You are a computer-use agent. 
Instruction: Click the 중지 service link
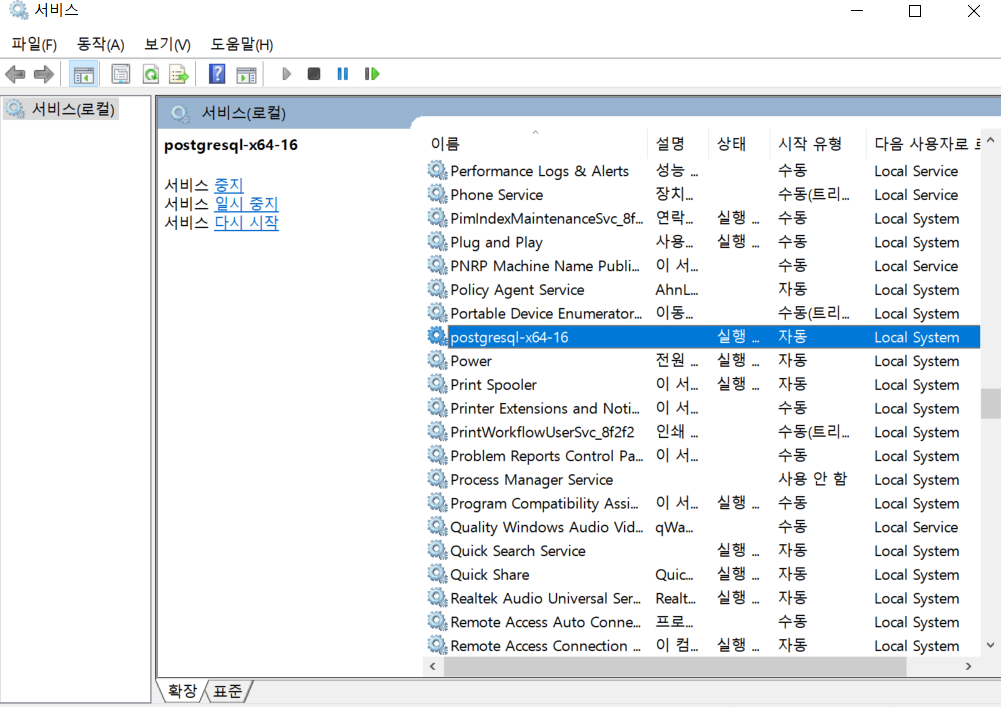point(229,185)
